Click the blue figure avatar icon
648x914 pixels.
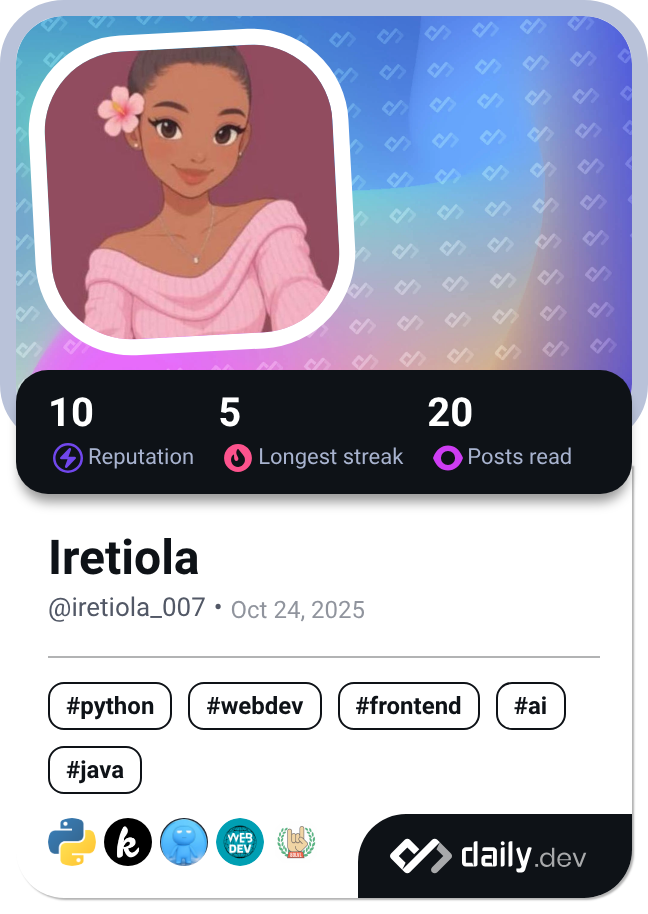184,842
